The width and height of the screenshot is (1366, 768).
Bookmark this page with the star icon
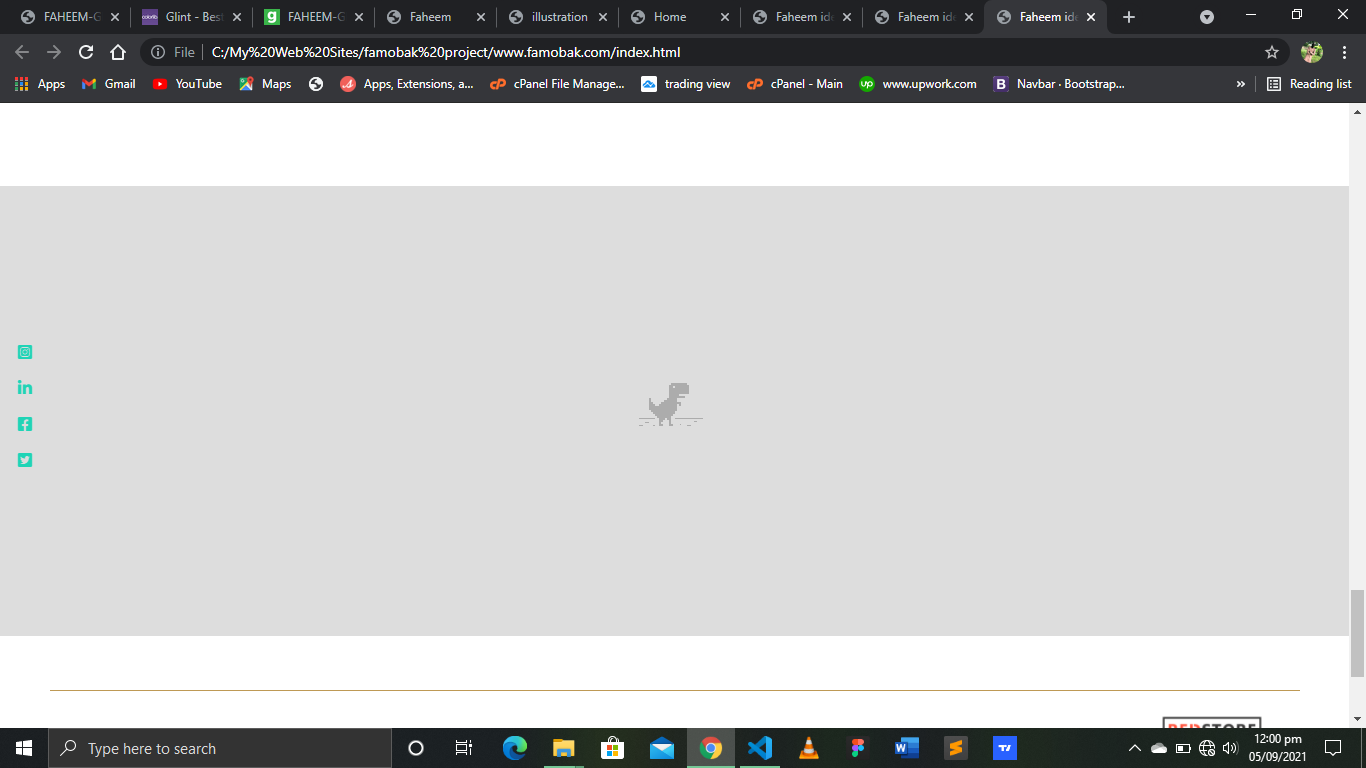1272,52
